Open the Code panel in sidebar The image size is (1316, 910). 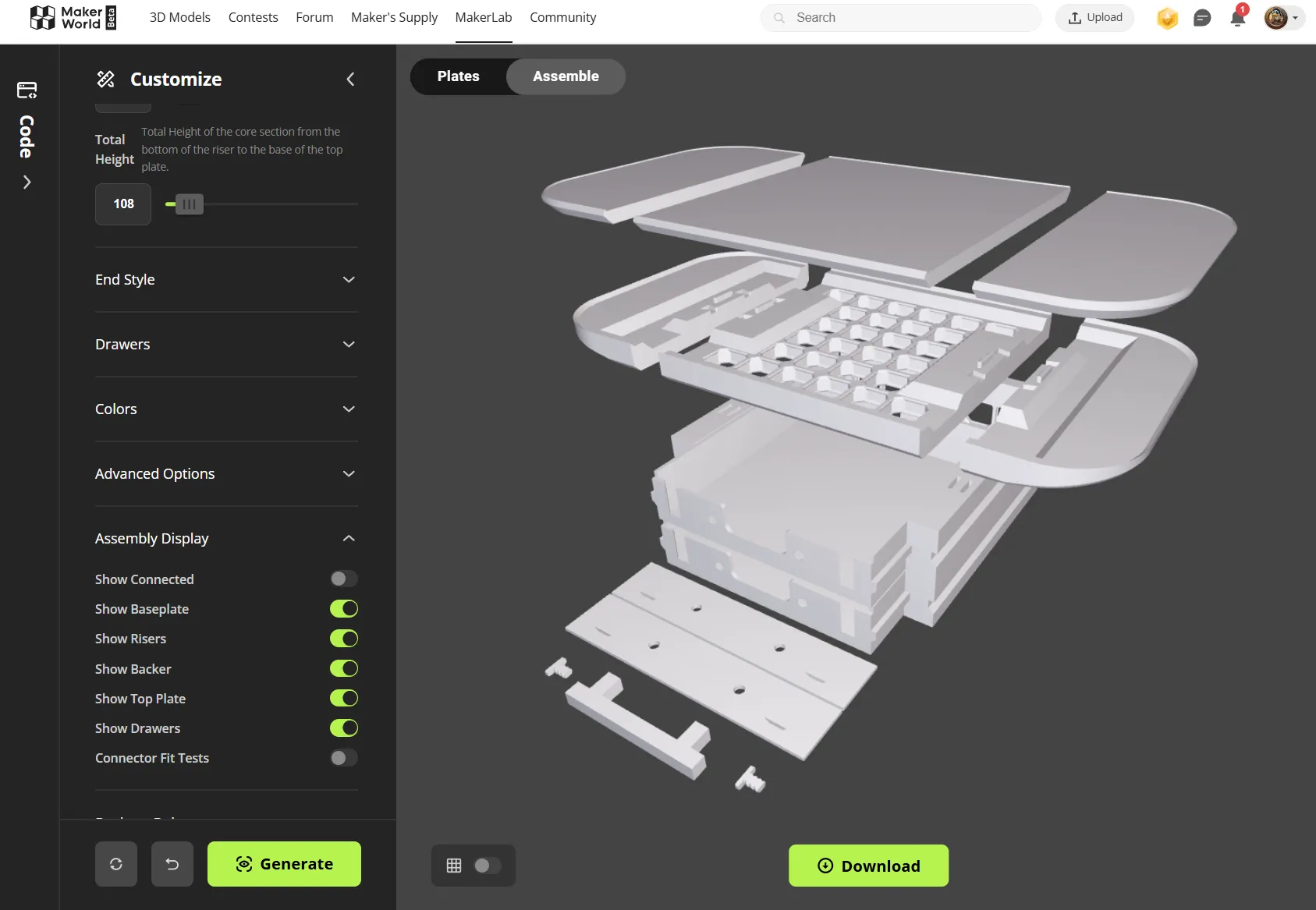click(27, 90)
